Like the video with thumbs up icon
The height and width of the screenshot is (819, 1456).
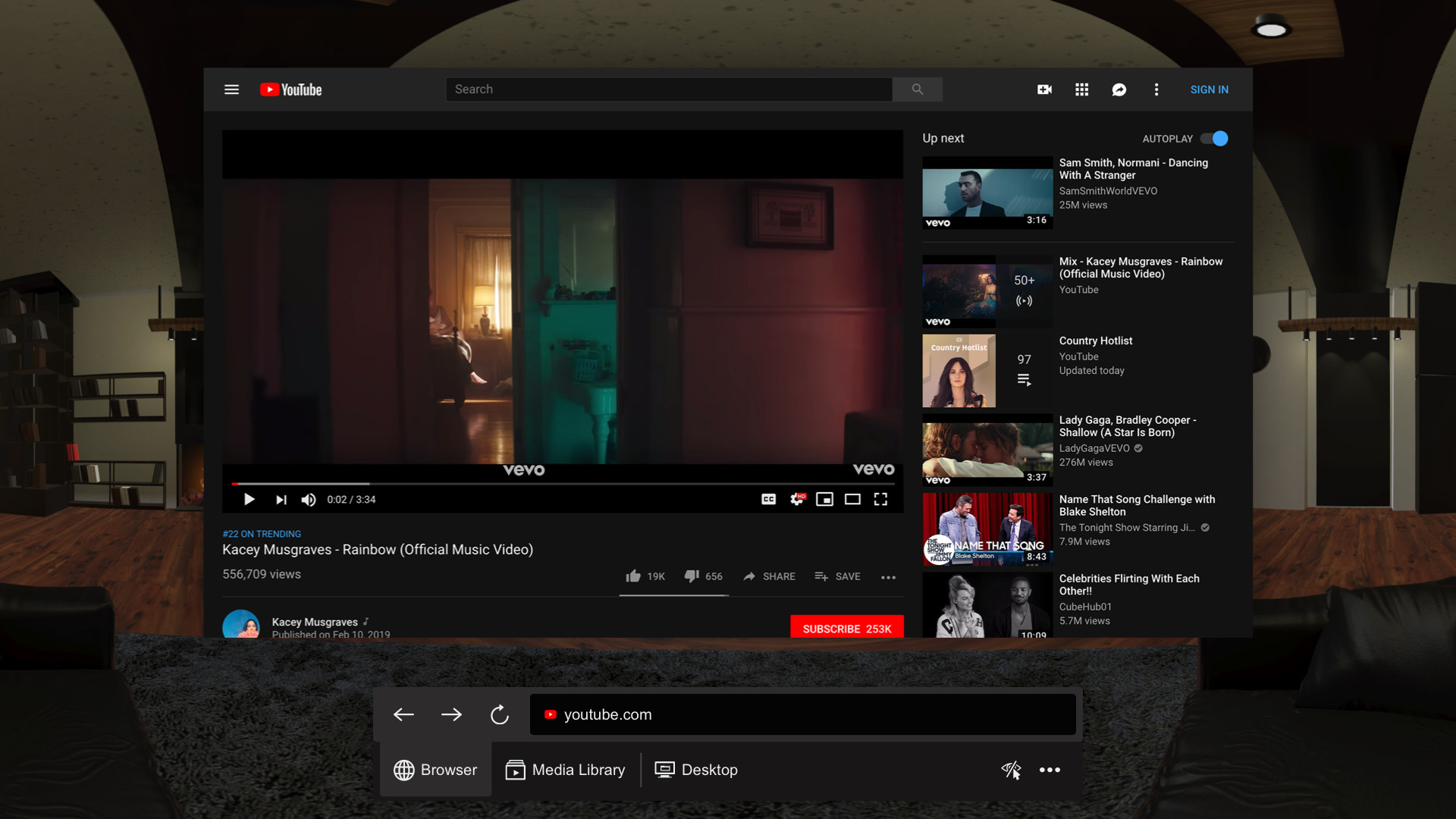[633, 576]
